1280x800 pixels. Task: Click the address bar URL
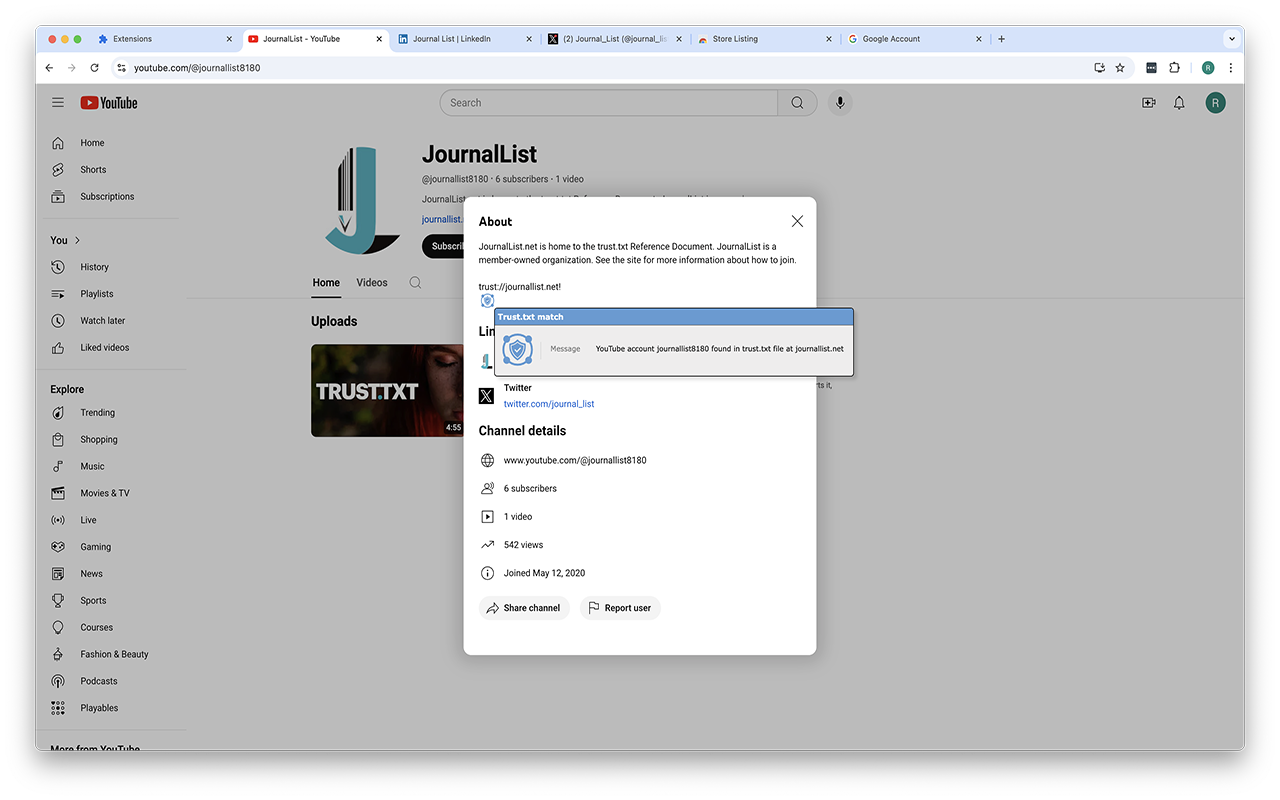197,68
